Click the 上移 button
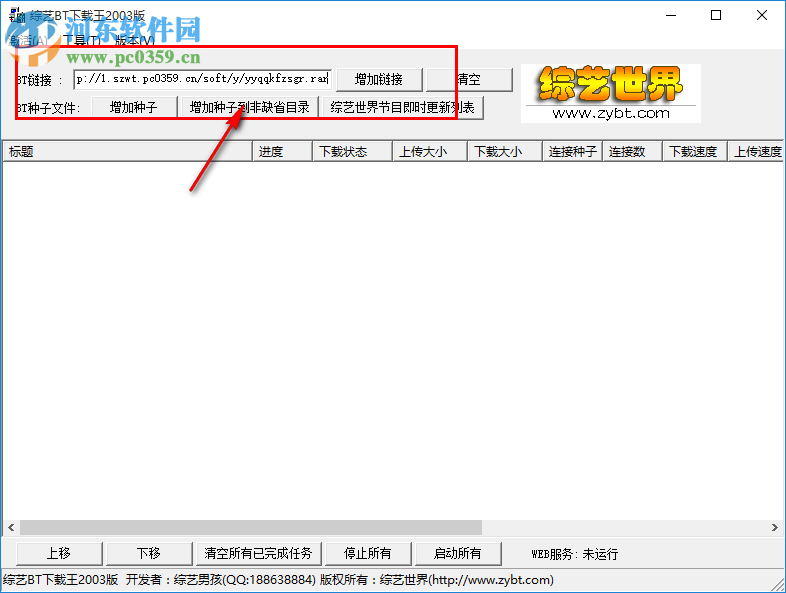786x593 pixels. pyautogui.click(x=59, y=553)
